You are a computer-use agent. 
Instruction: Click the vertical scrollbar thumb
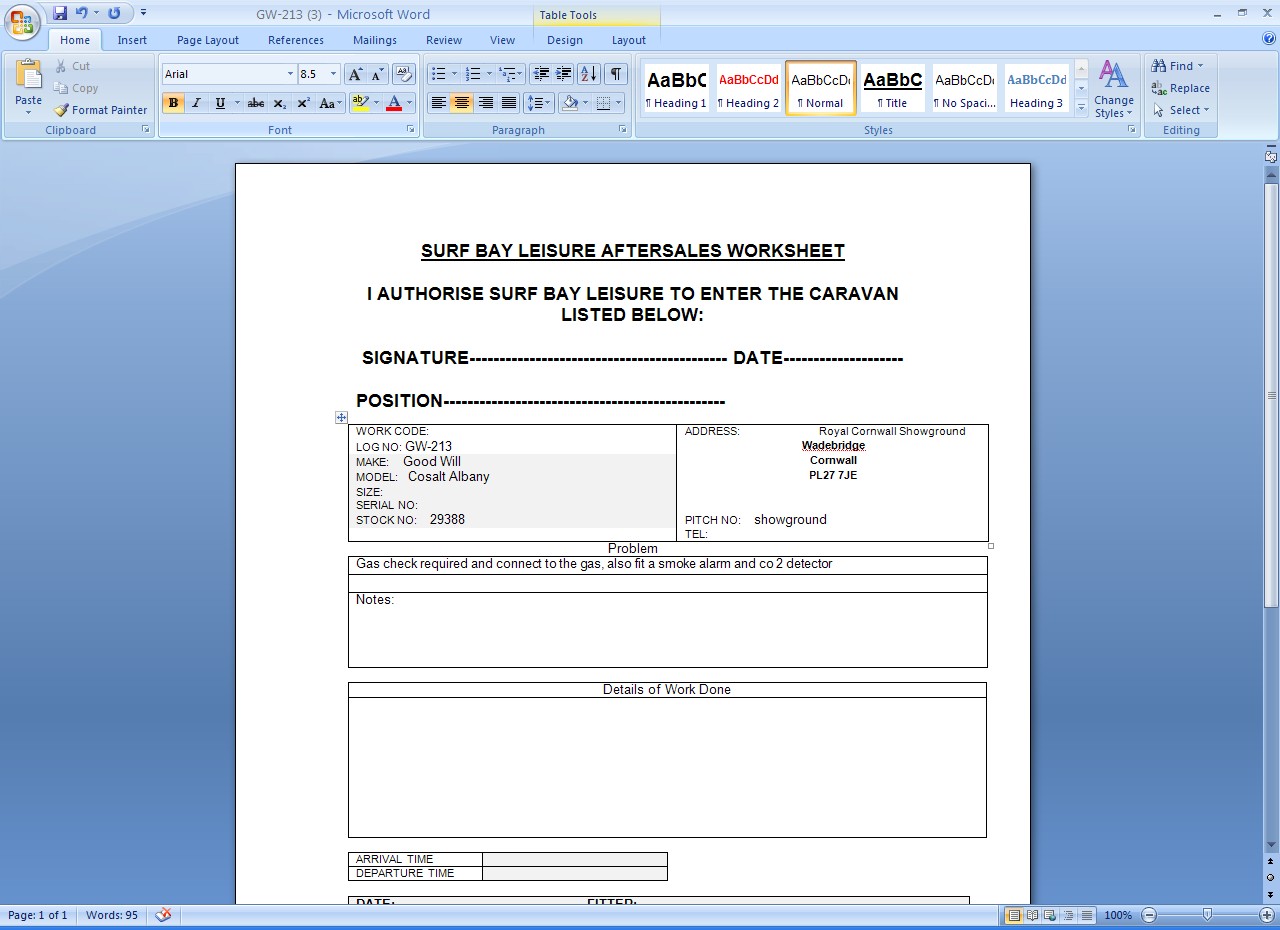click(x=1271, y=395)
